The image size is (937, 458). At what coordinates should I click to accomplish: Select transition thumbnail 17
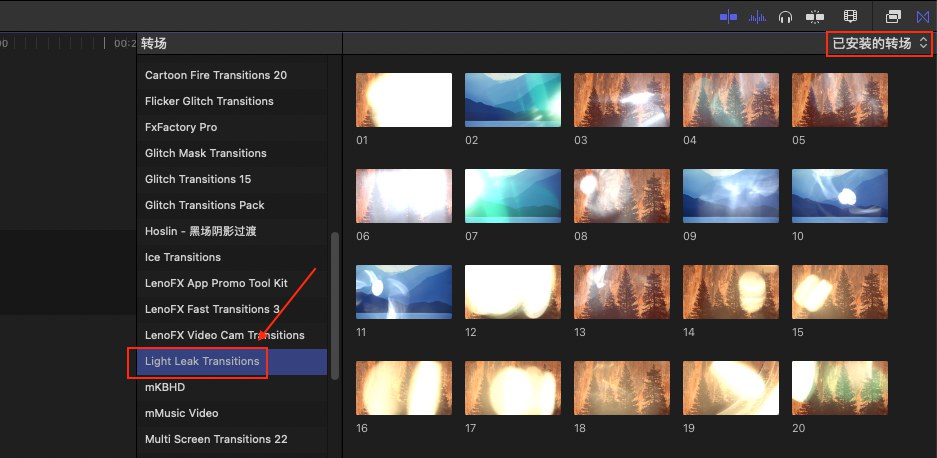[513, 388]
